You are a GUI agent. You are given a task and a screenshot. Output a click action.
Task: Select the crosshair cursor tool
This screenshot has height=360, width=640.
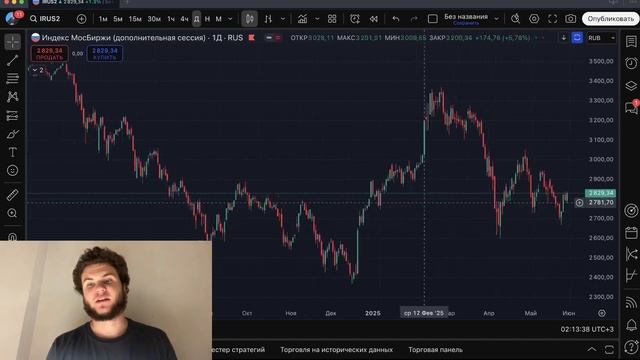13,42
